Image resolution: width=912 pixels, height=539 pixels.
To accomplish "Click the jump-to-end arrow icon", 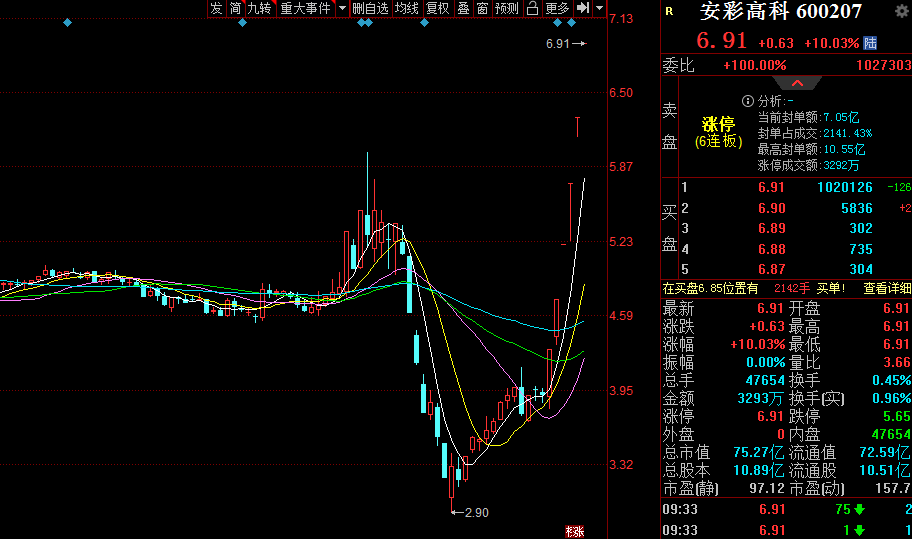I will coord(583,8).
